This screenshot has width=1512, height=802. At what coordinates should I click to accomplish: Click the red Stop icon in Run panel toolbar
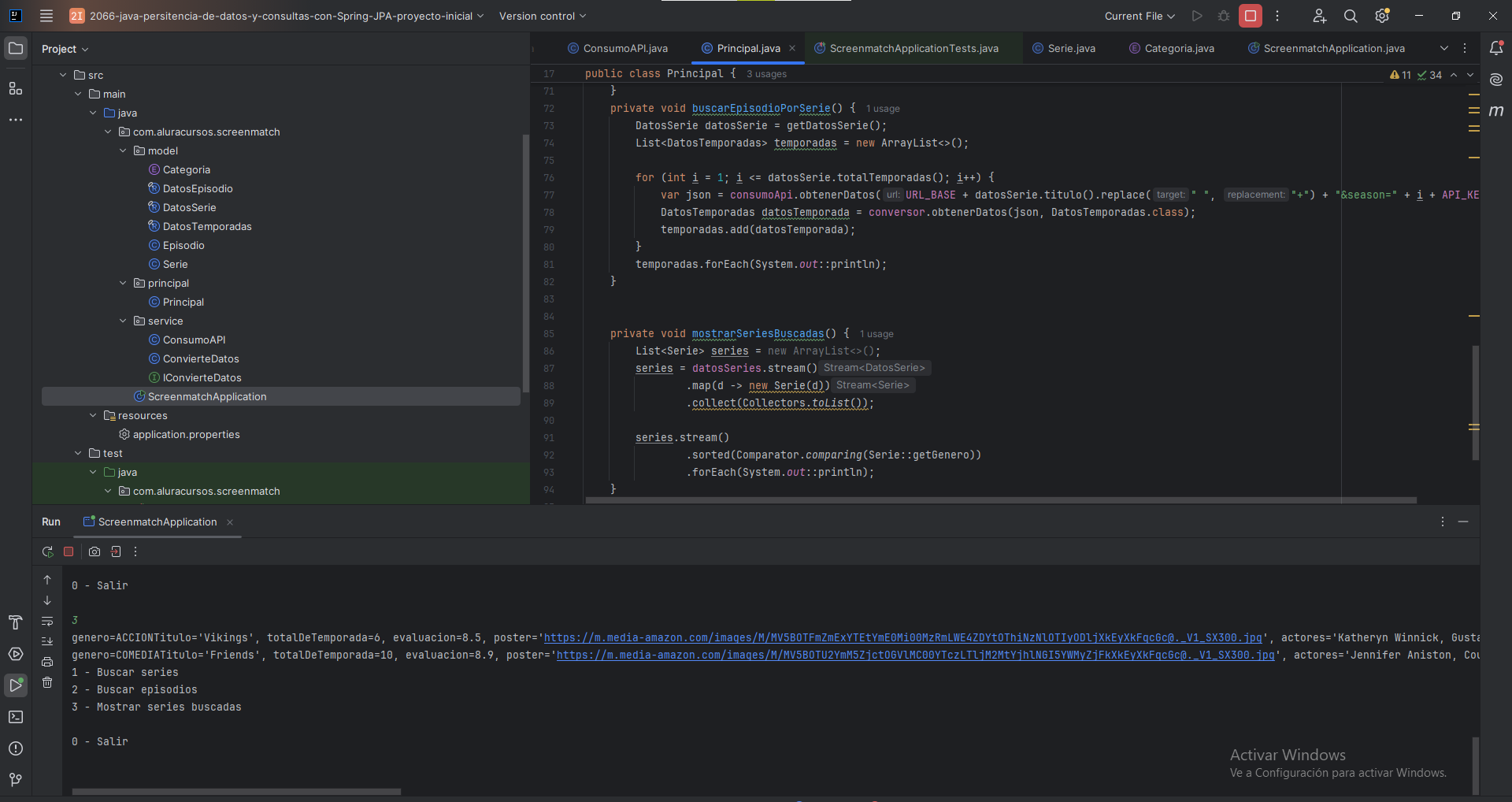69,551
